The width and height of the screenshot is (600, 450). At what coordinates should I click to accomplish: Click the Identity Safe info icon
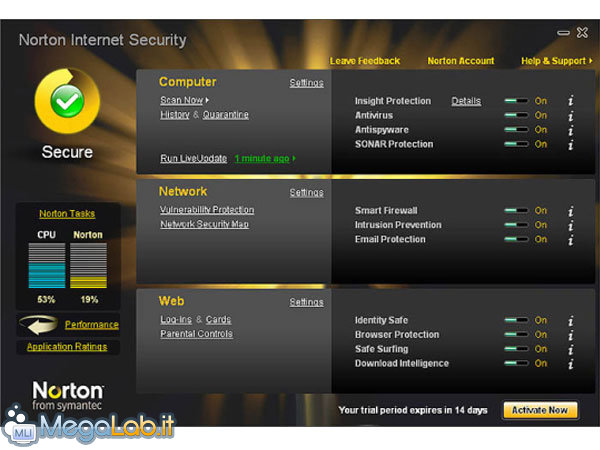click(571, 320)
